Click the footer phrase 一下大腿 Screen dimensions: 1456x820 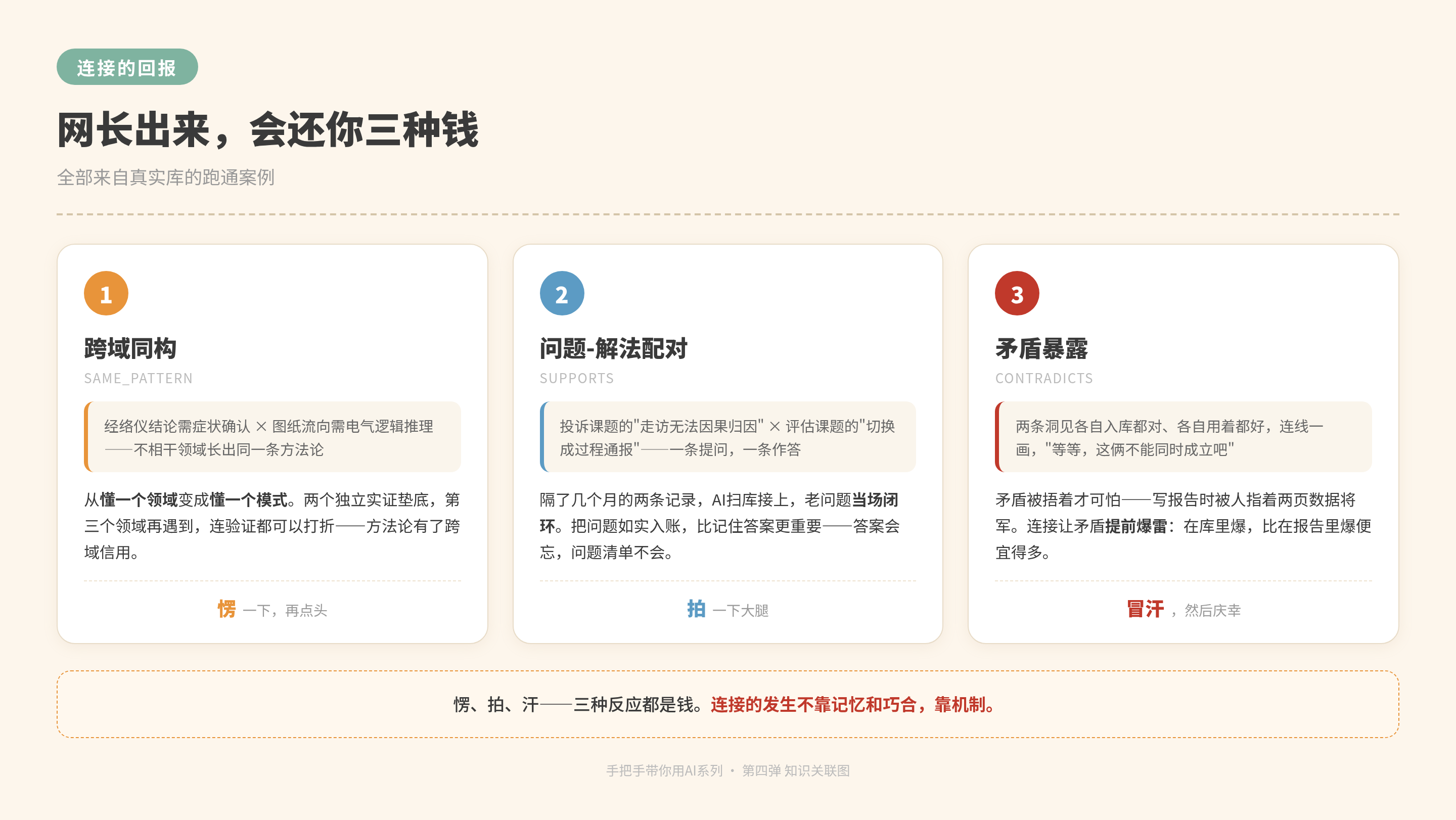(741, 610)
